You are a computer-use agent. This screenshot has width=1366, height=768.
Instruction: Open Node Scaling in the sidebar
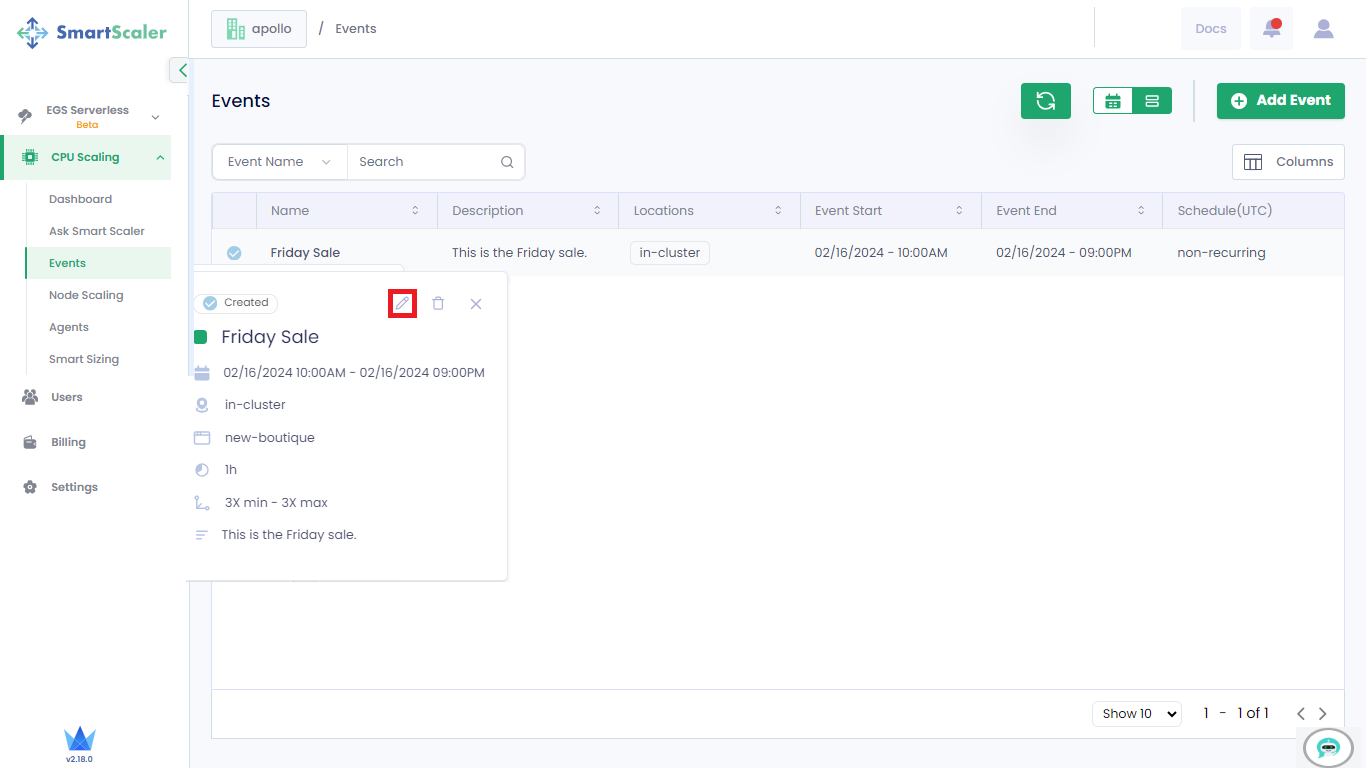[x=86, y=295]
